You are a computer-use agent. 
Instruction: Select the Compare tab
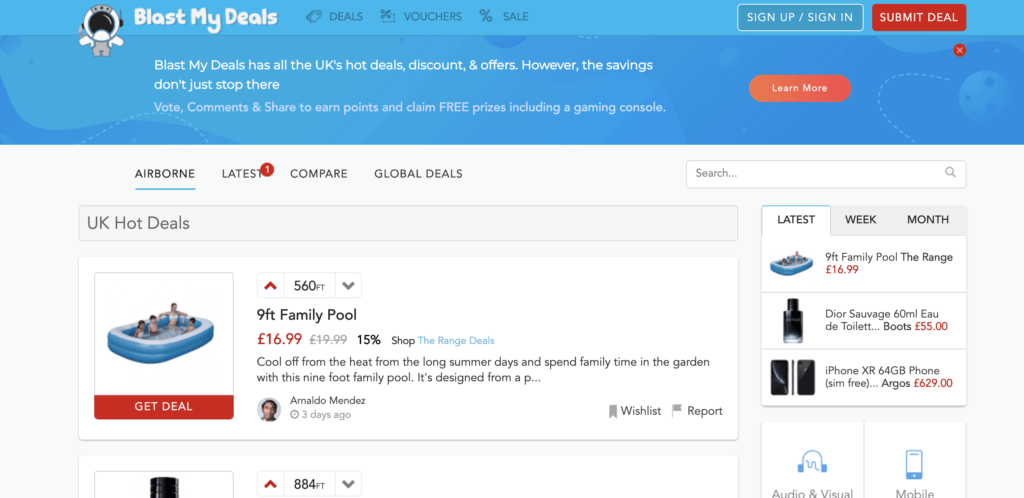tap(319, 174)
